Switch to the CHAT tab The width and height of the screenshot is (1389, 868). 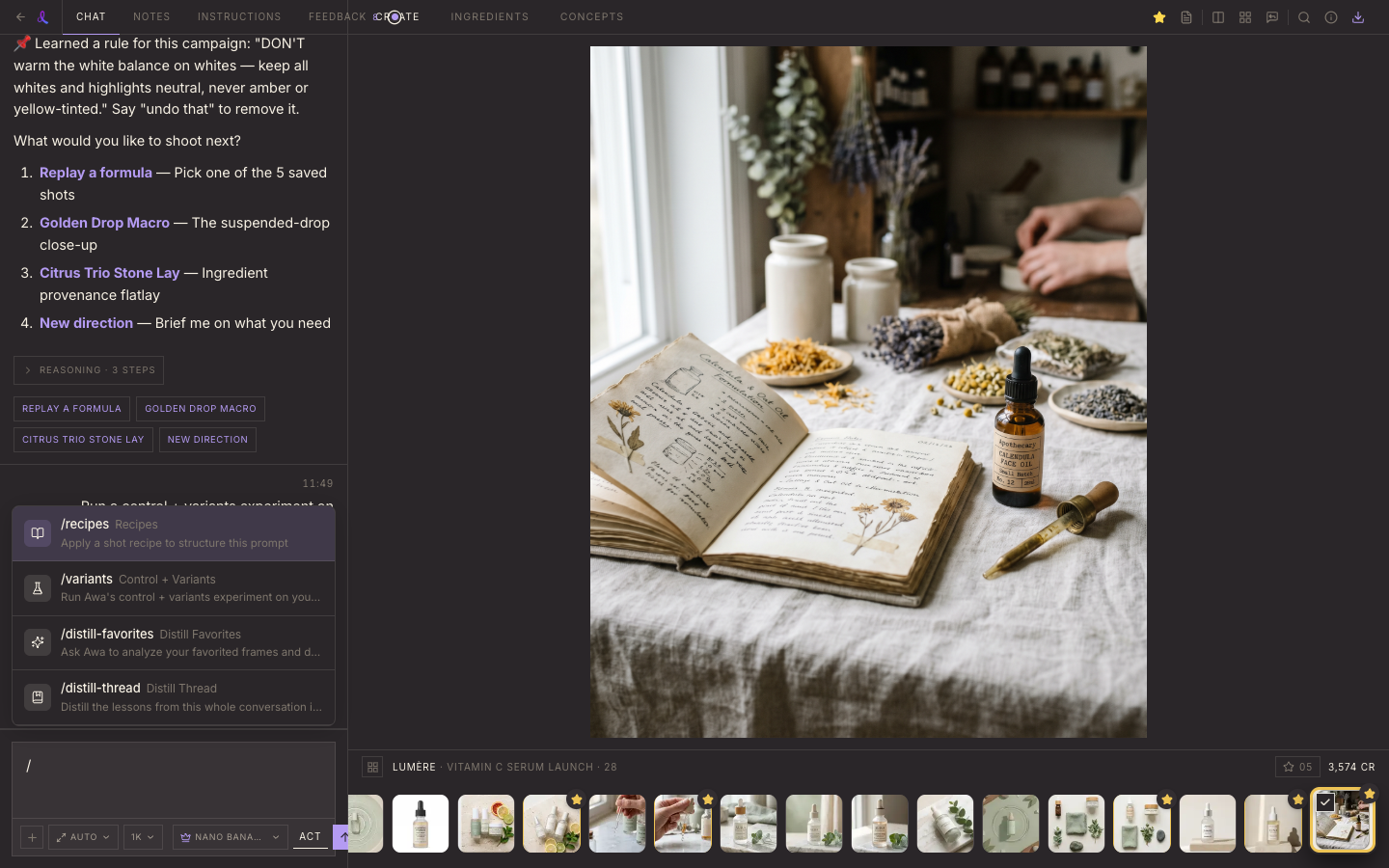tap(91, 17)
